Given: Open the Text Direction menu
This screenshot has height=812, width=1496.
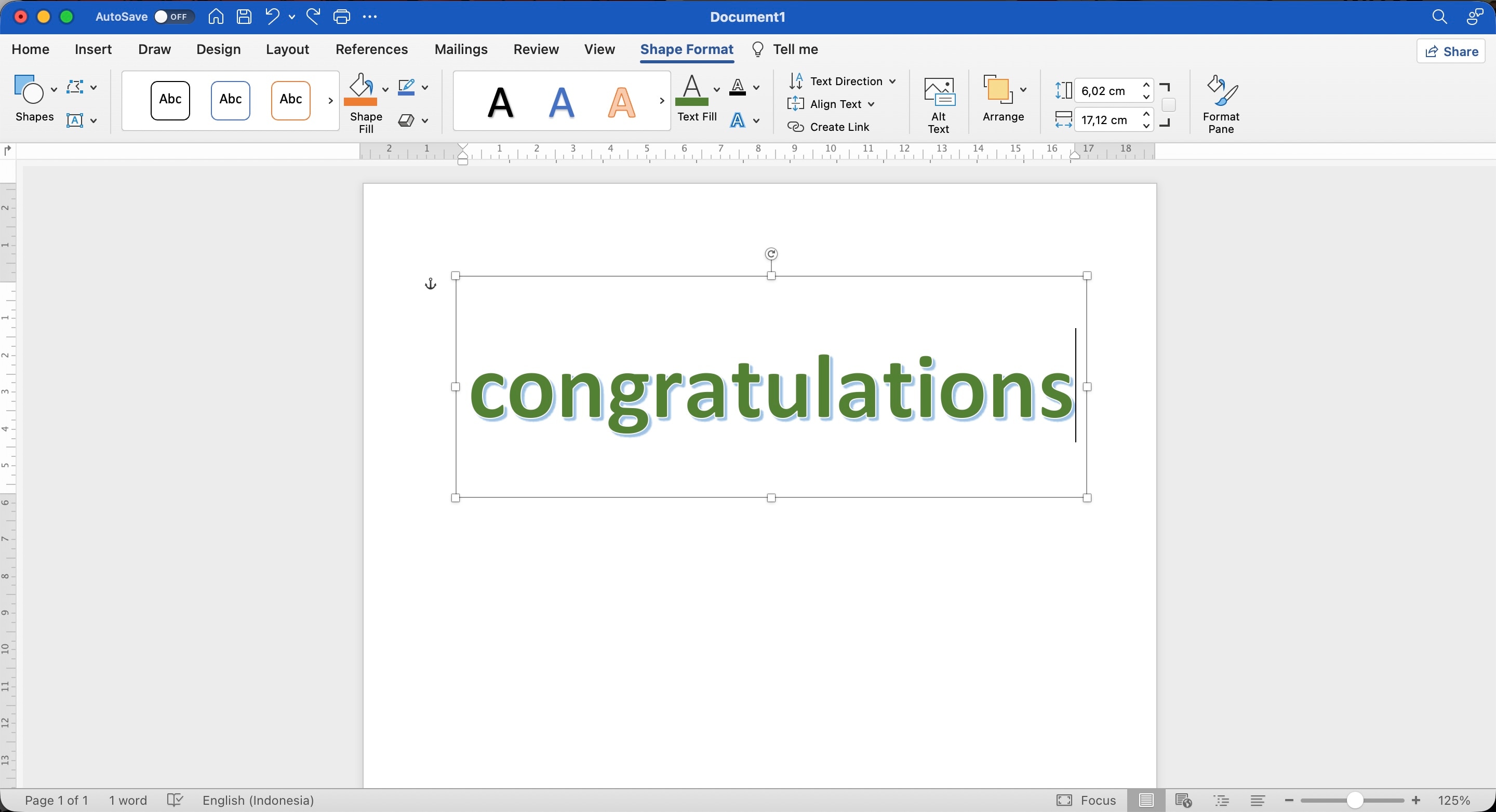Looking at the screenshot, I should point(842,82).
